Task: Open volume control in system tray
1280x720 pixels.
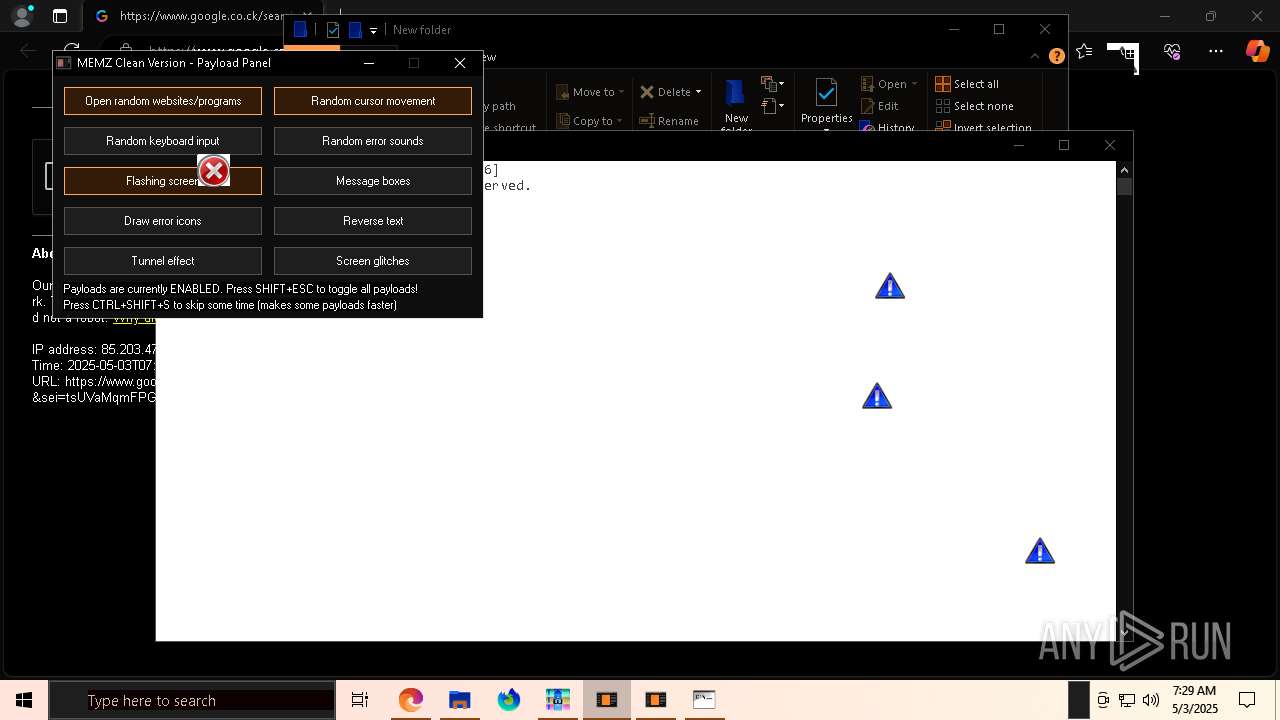Action: [x=1151, y=700]
